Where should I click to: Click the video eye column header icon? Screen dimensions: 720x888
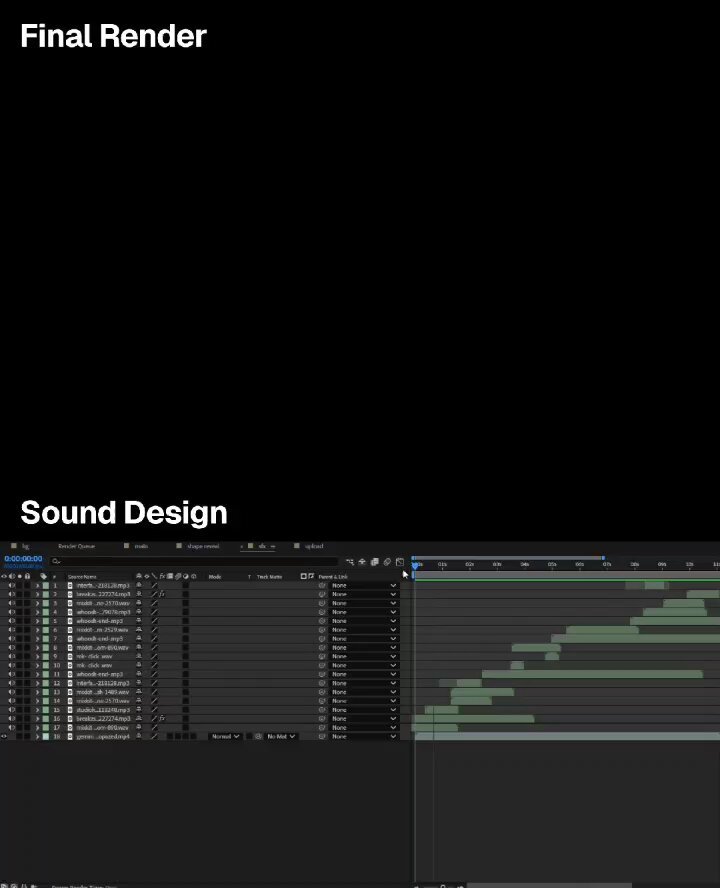click(4, 577)
